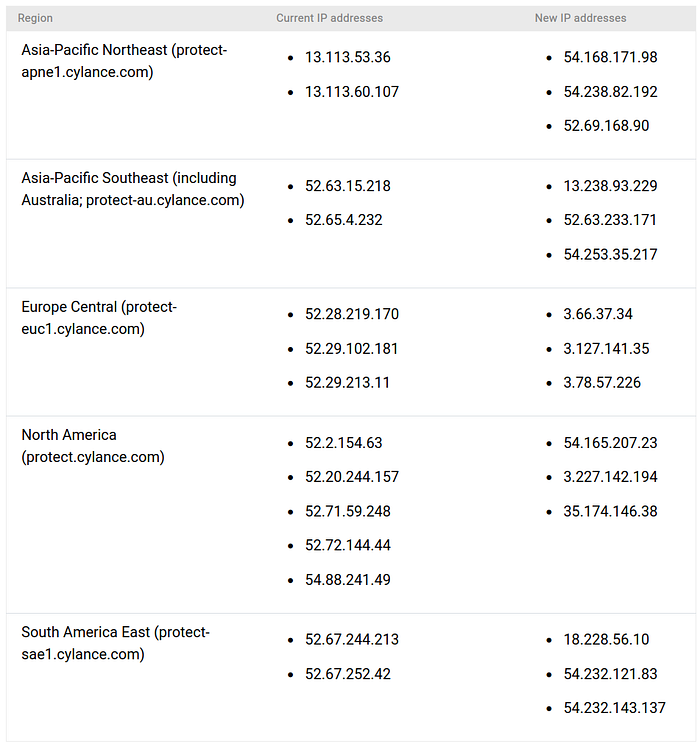Screen dimensions: 700x743
Task: Click the IP address 52.67.252.42
Action: [x=348, y=674]
